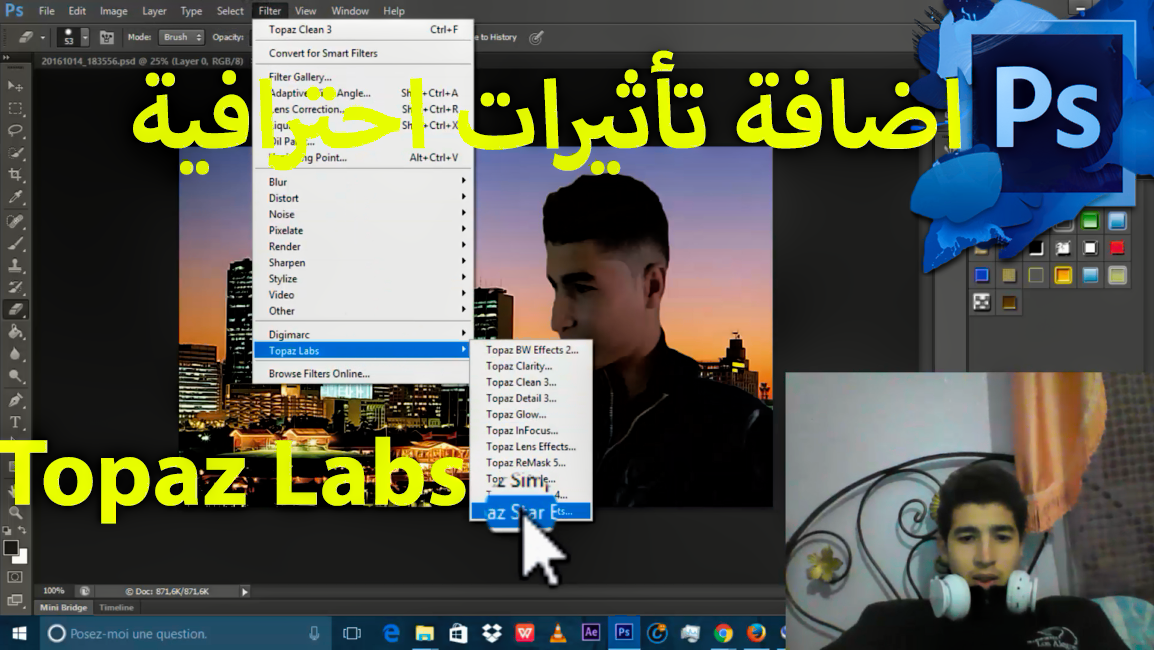Select the Quick Selection tool
Image resolution: width=1154 pixels, height=650 pixels.
pos(15,153)
